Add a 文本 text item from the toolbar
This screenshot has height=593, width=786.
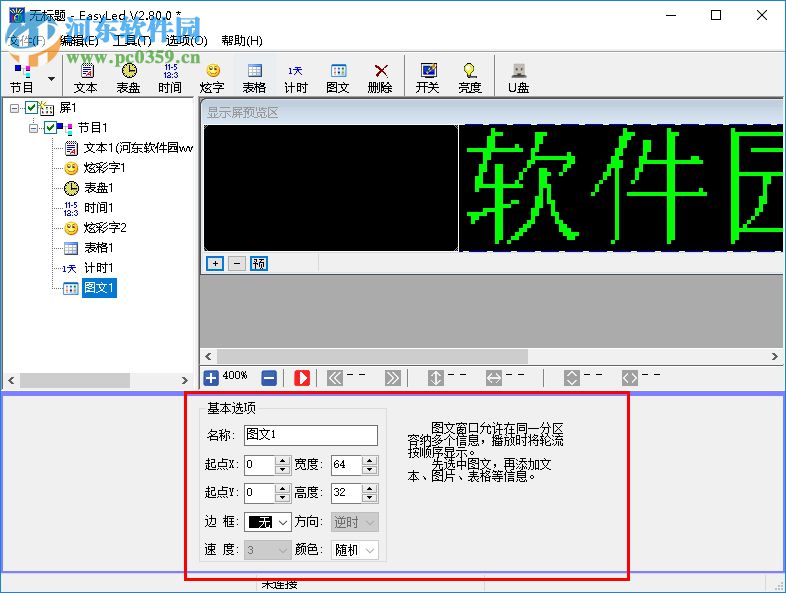pos(86,78)
